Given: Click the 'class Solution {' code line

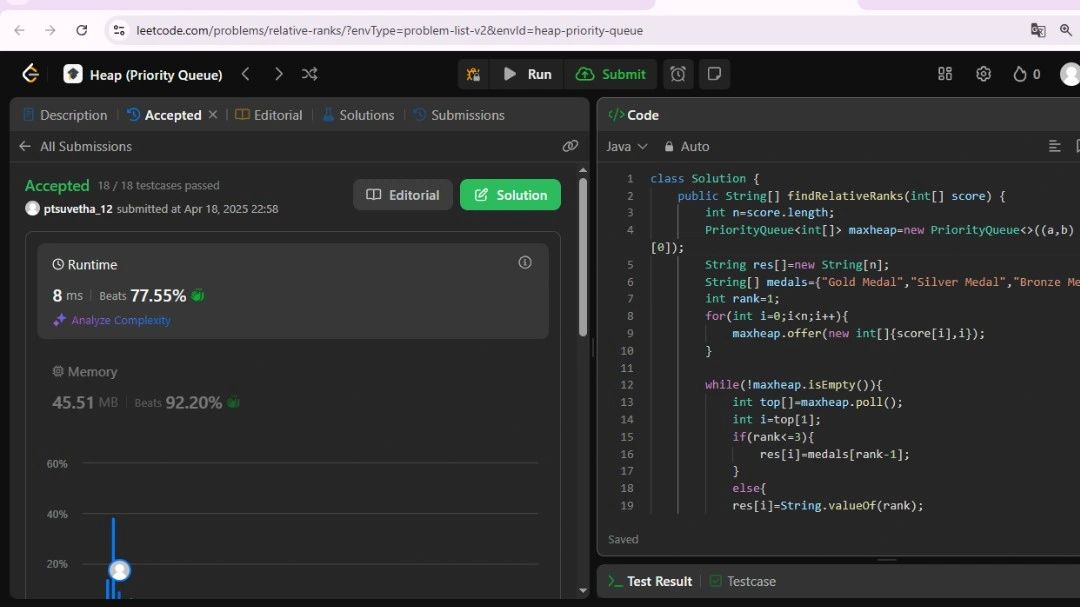Looking at the screenshot, I should click(705, 178).
